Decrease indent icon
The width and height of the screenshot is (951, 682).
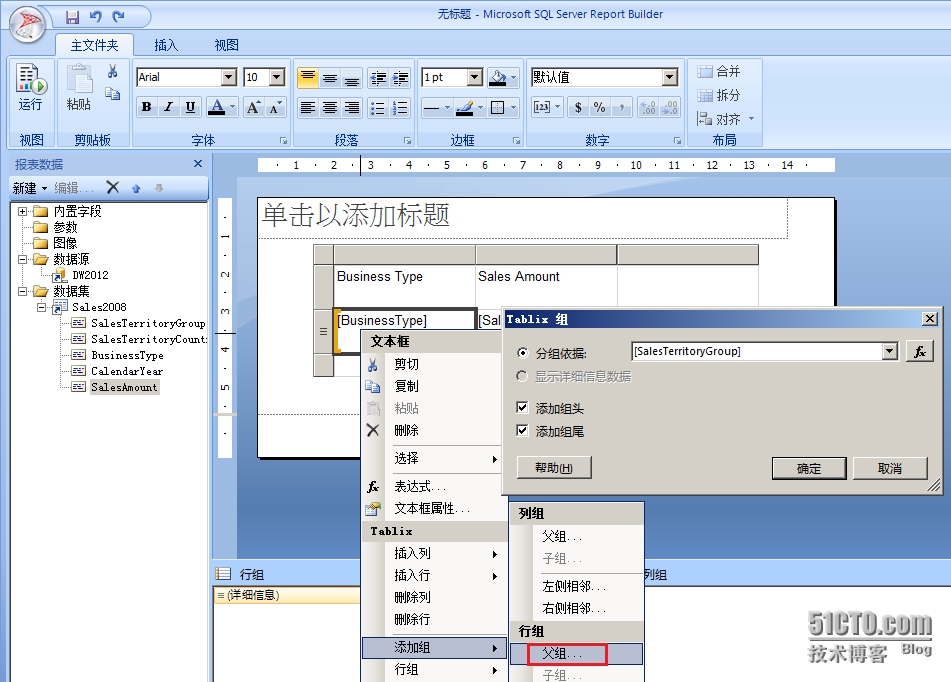tap(378, 78)
